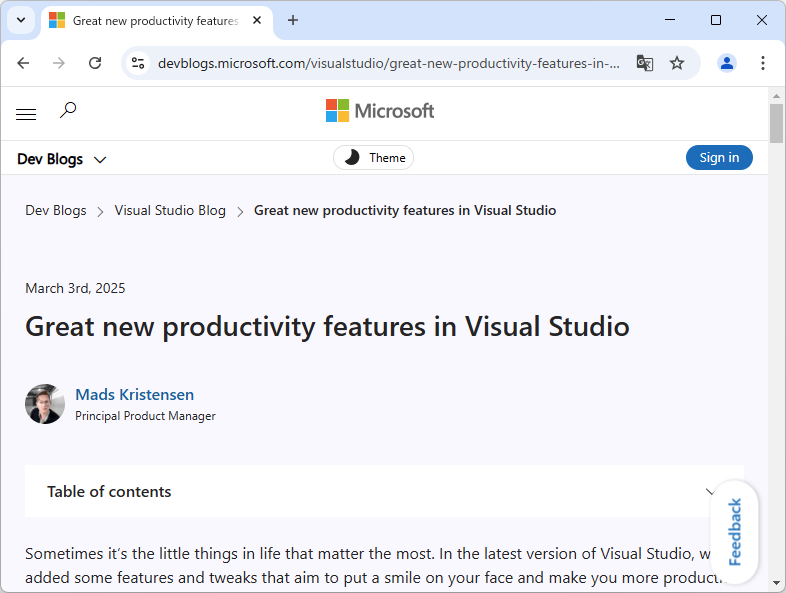Open Mads Kristensen's avatar photo
786x593 pixels.
tap(45, 404)
